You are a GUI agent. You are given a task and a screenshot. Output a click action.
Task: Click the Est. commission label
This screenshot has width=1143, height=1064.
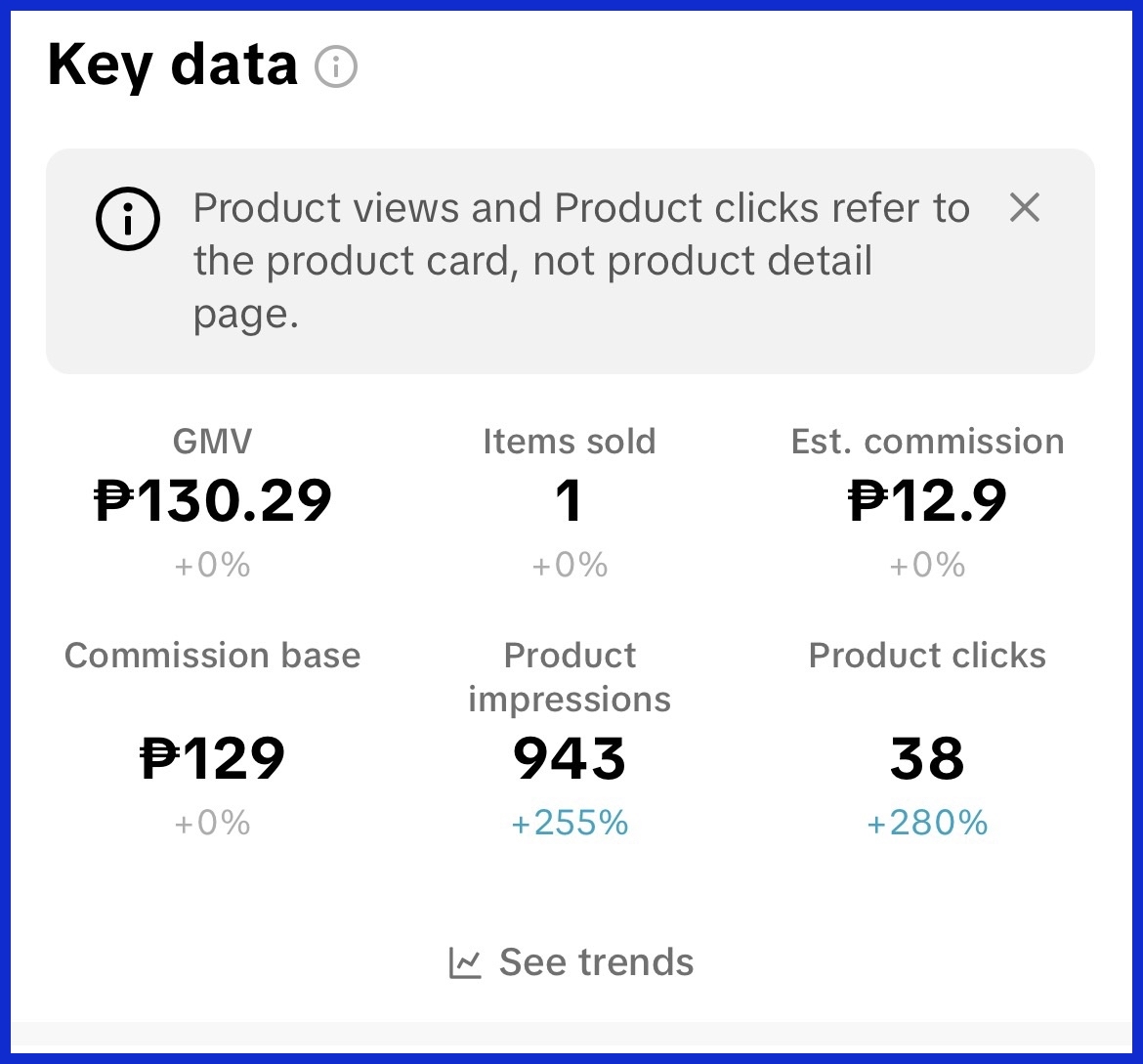927,442
